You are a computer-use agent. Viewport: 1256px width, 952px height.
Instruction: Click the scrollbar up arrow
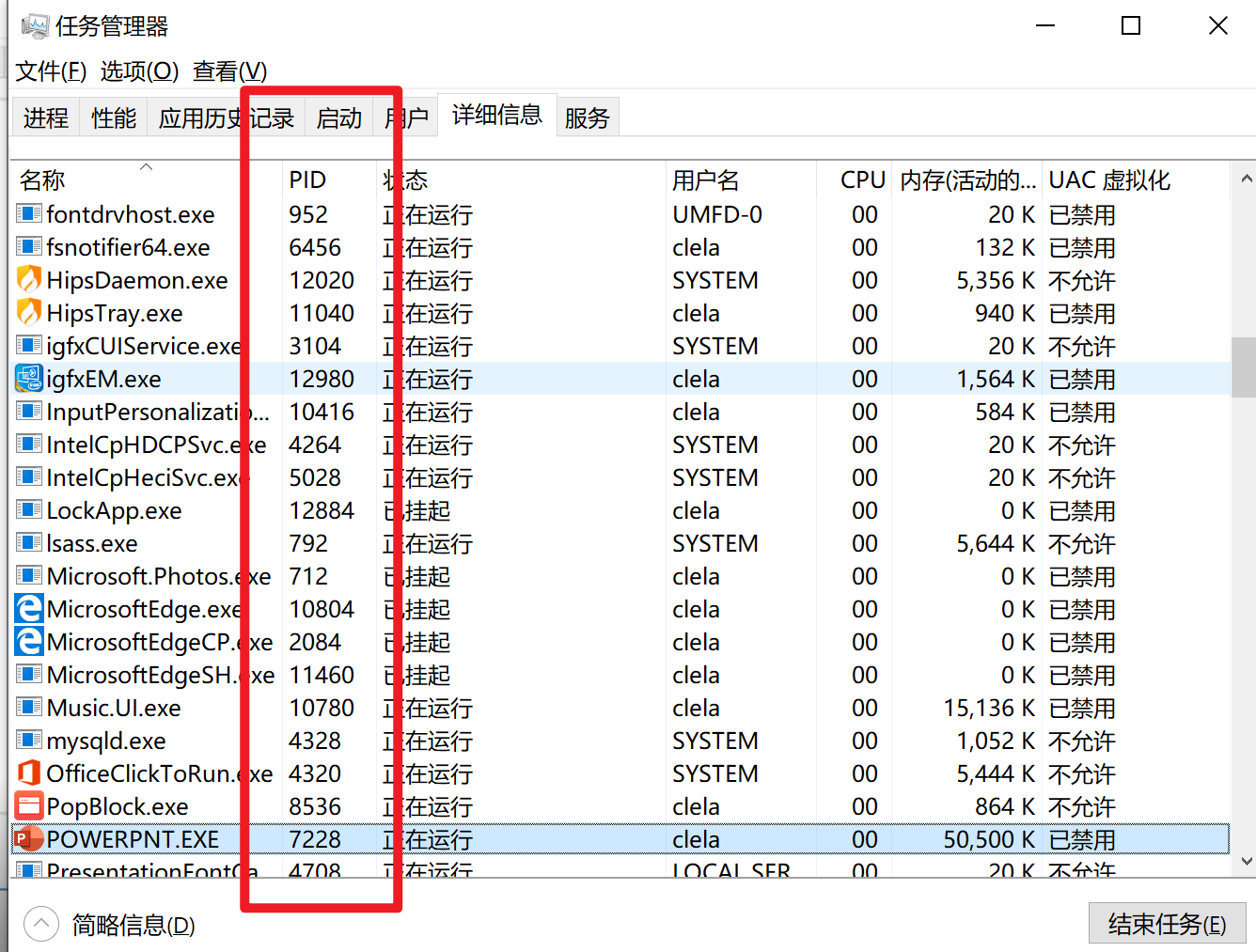pos(1246,179)
